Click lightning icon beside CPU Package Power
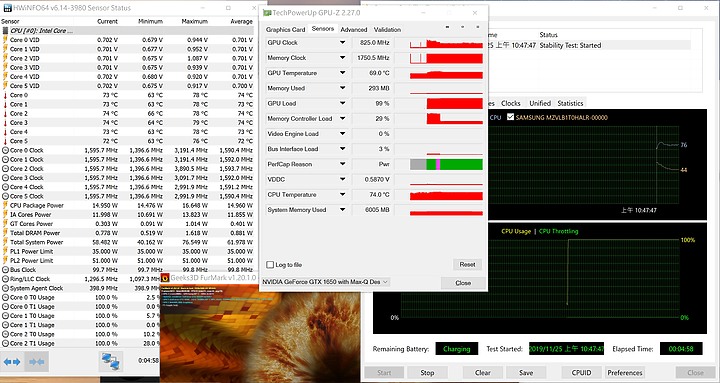720x383 pixels. 5,205
